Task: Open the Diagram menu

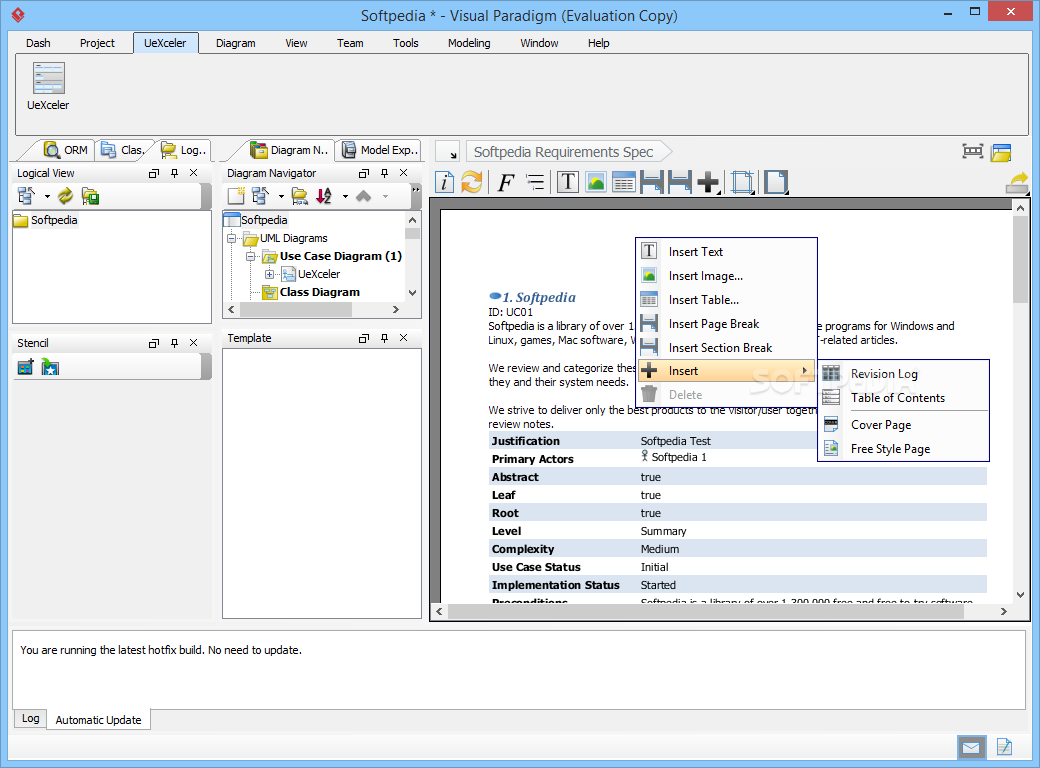Action: tap(235, 43)
